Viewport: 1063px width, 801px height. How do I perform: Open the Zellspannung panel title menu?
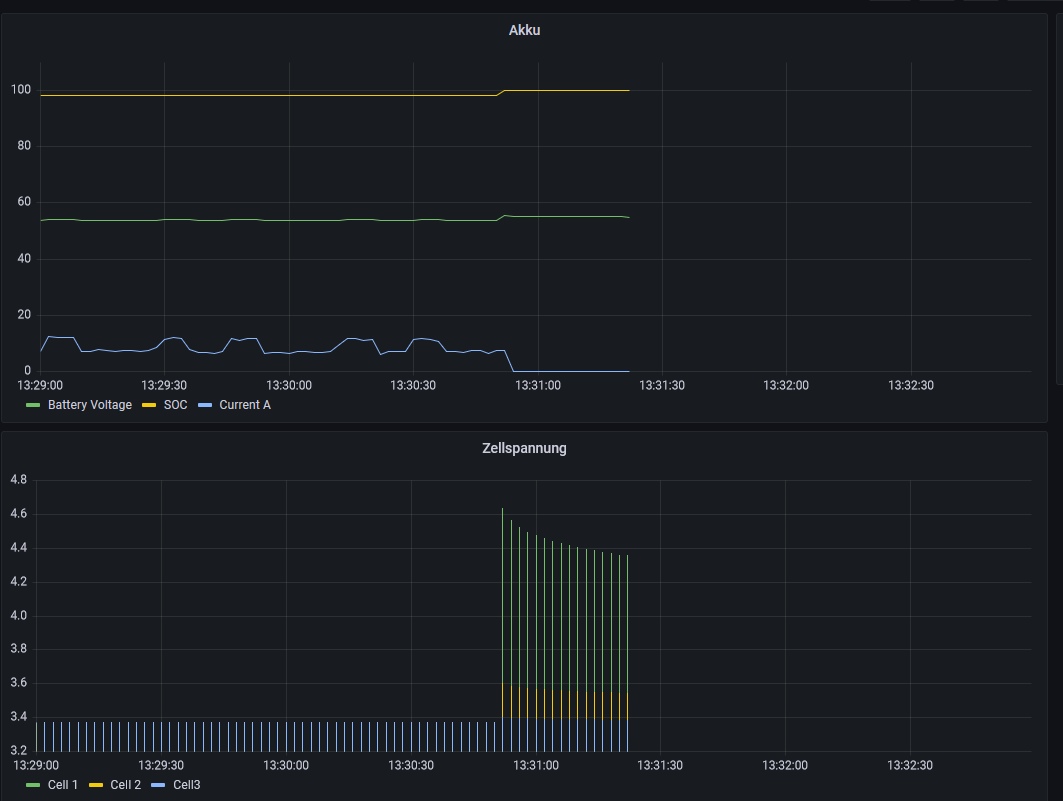(x=524, y=449)
